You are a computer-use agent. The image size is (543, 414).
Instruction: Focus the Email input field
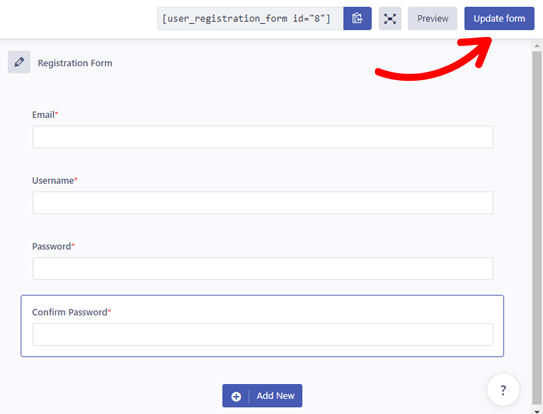[x=263, y=137]
